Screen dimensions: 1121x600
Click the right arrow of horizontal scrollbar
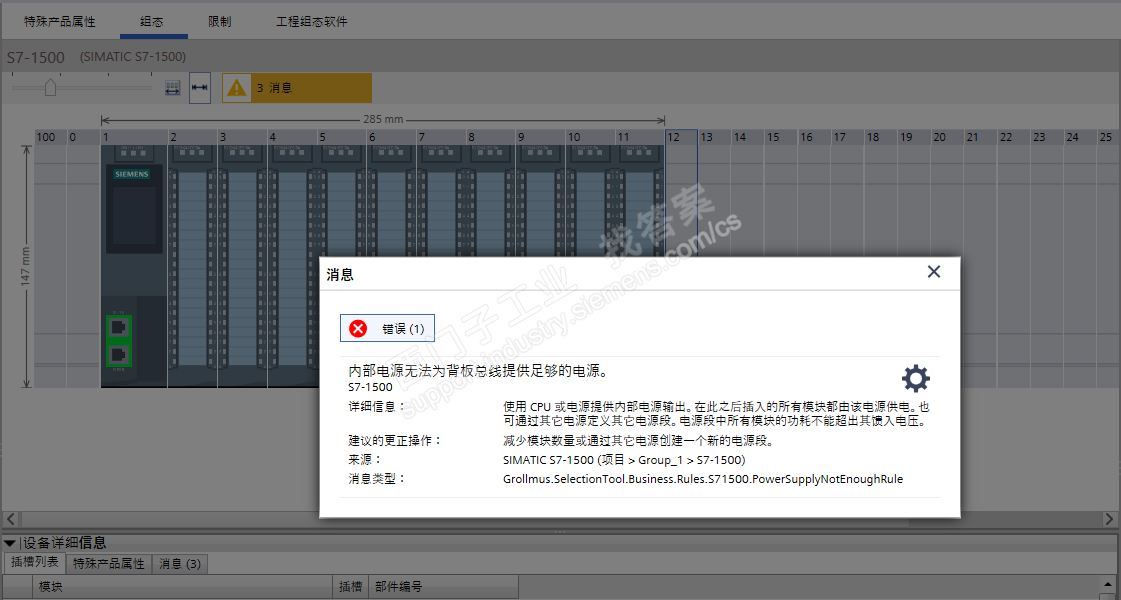coord(1110,518)
